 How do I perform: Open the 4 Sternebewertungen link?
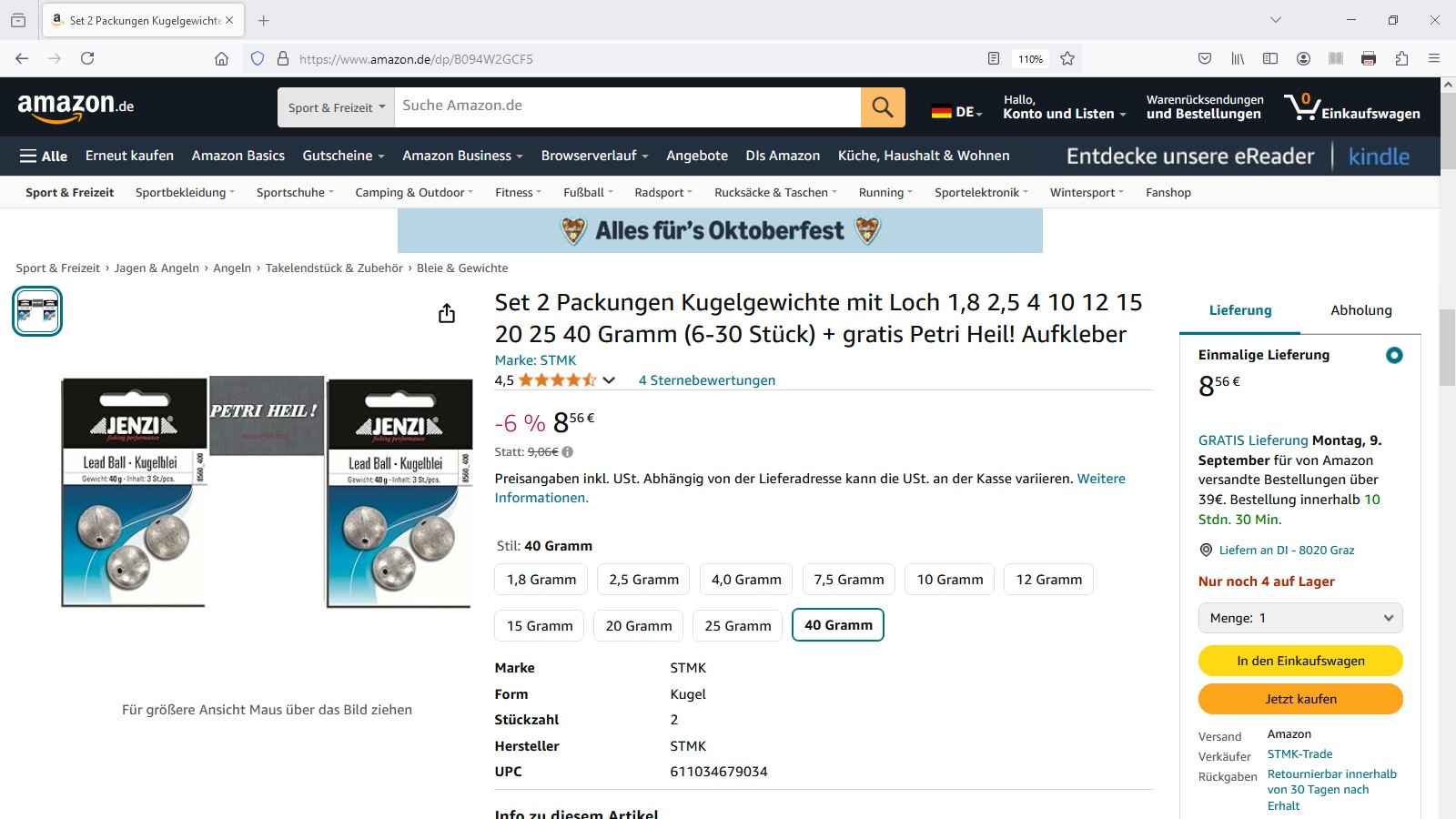click(707, 380)
